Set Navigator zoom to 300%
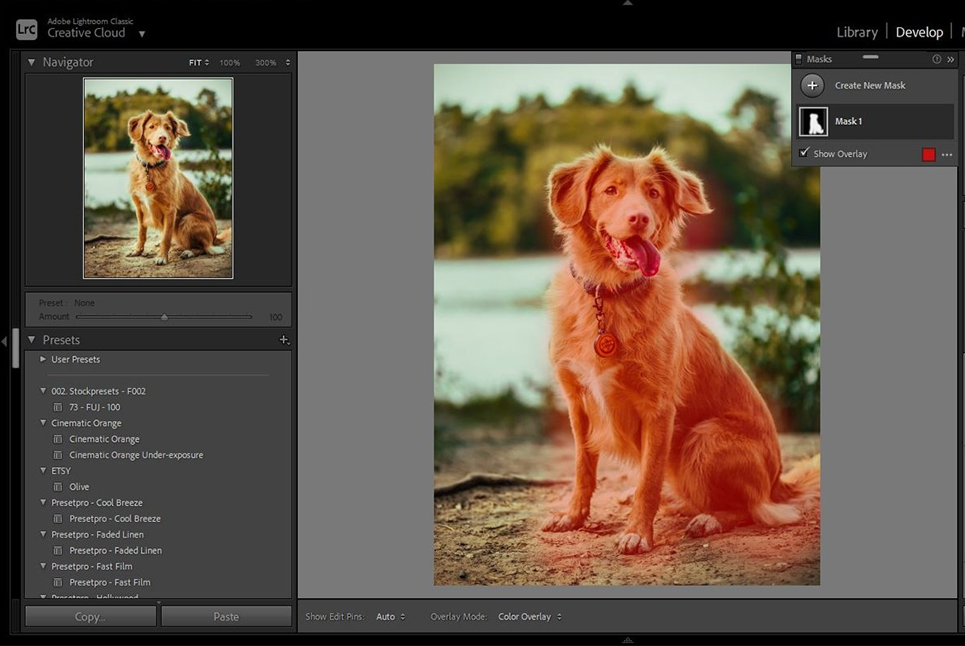This screenshot has height=646, width=965. [x=266, y=63]
